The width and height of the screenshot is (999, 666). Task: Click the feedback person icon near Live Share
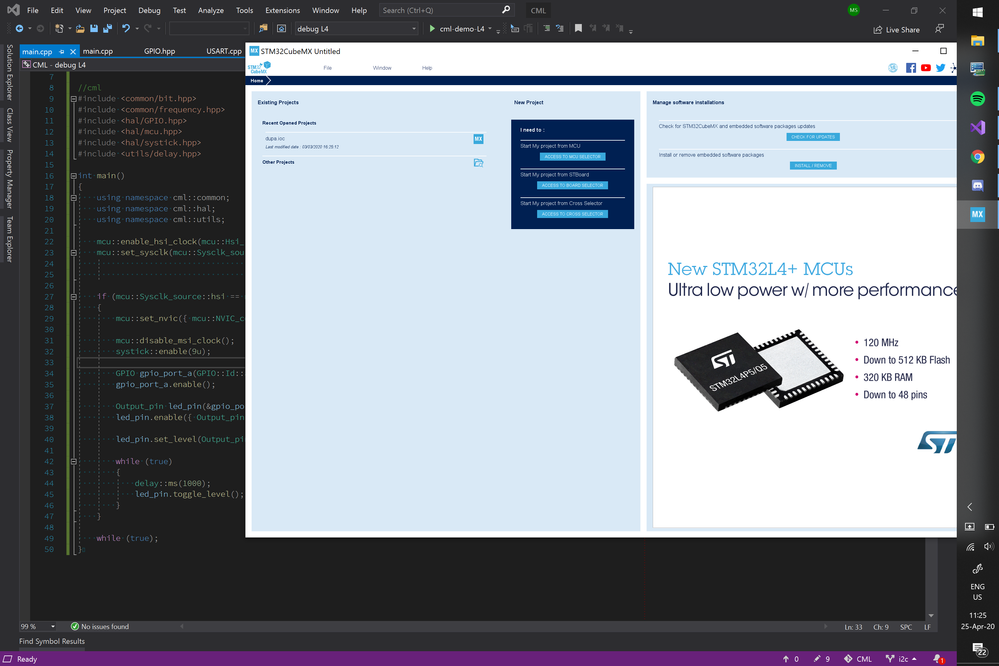pyautogui.click(x=939, y=29)
